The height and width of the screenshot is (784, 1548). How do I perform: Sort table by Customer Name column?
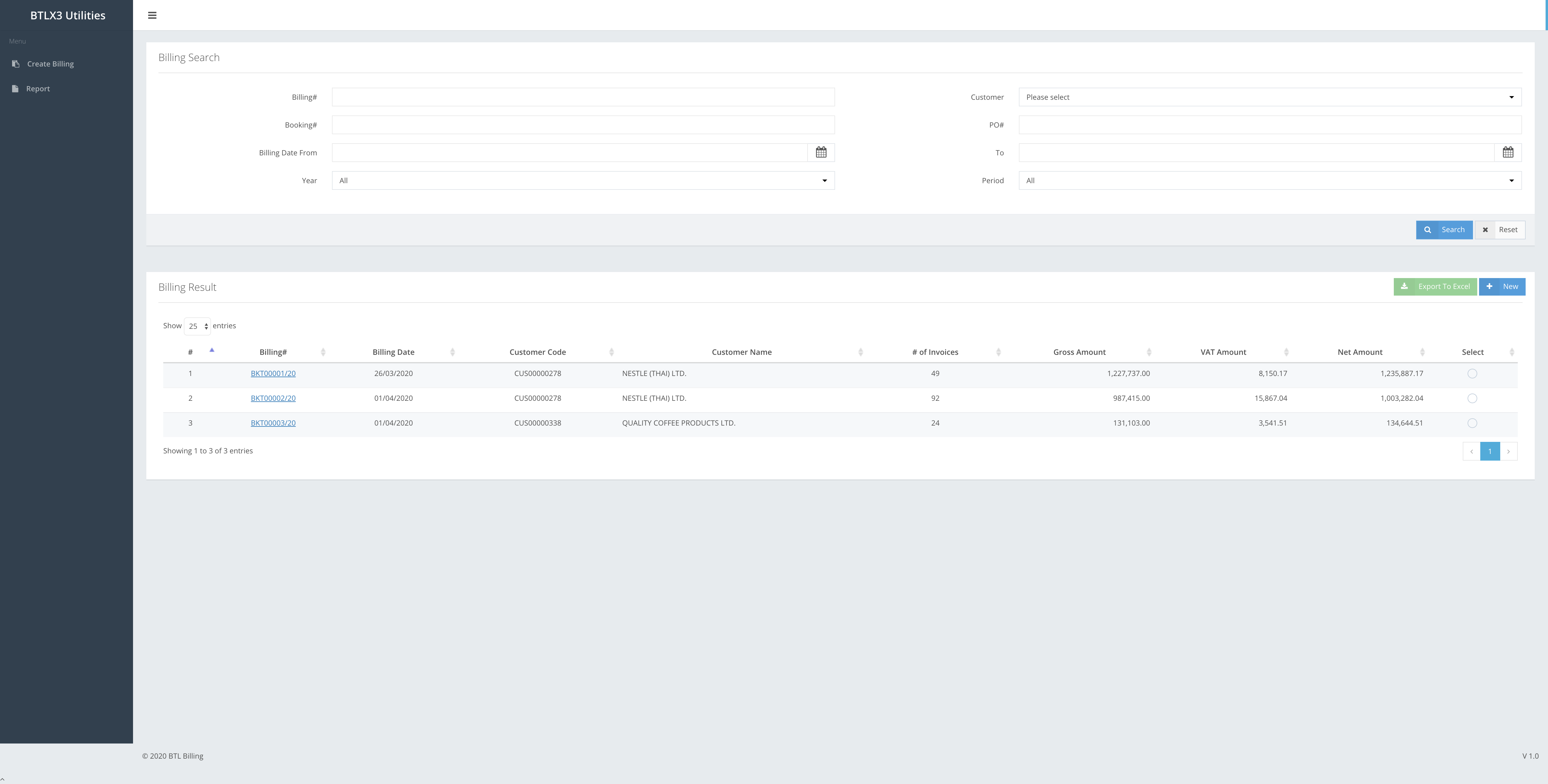(742, 352)
